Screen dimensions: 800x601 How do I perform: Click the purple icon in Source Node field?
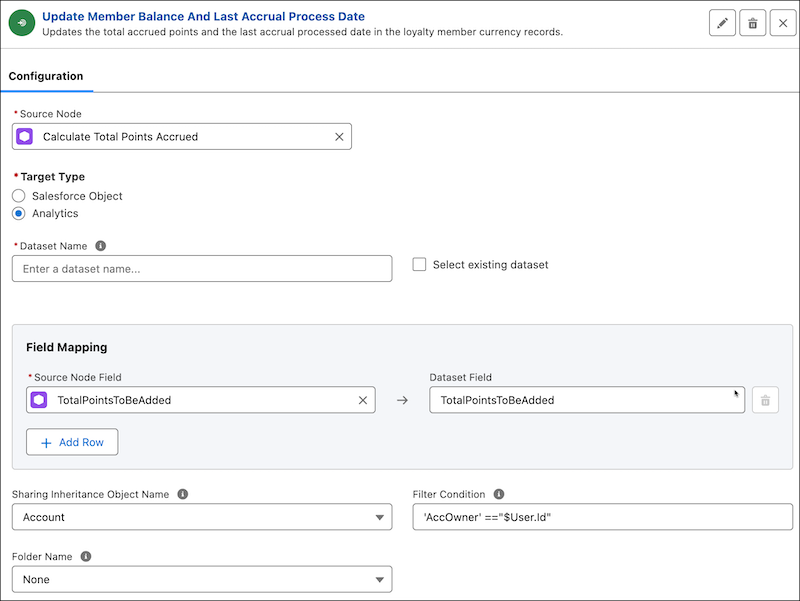tap(24, 136)
